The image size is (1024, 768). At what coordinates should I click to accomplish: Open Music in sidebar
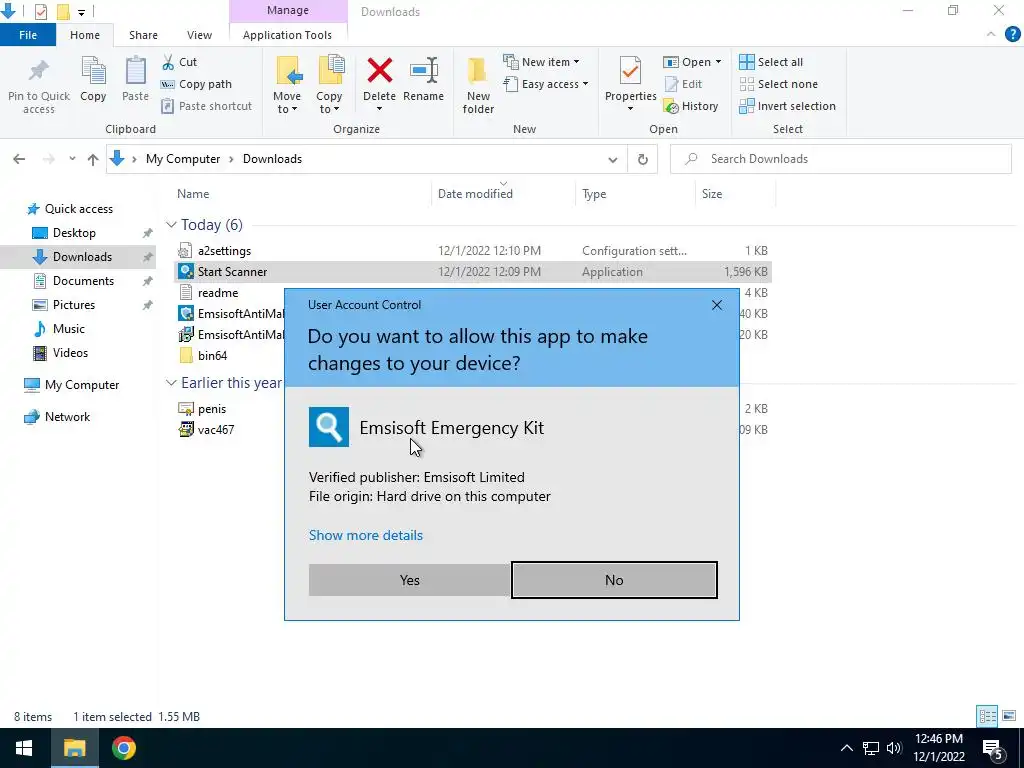(x=69, y=329)
